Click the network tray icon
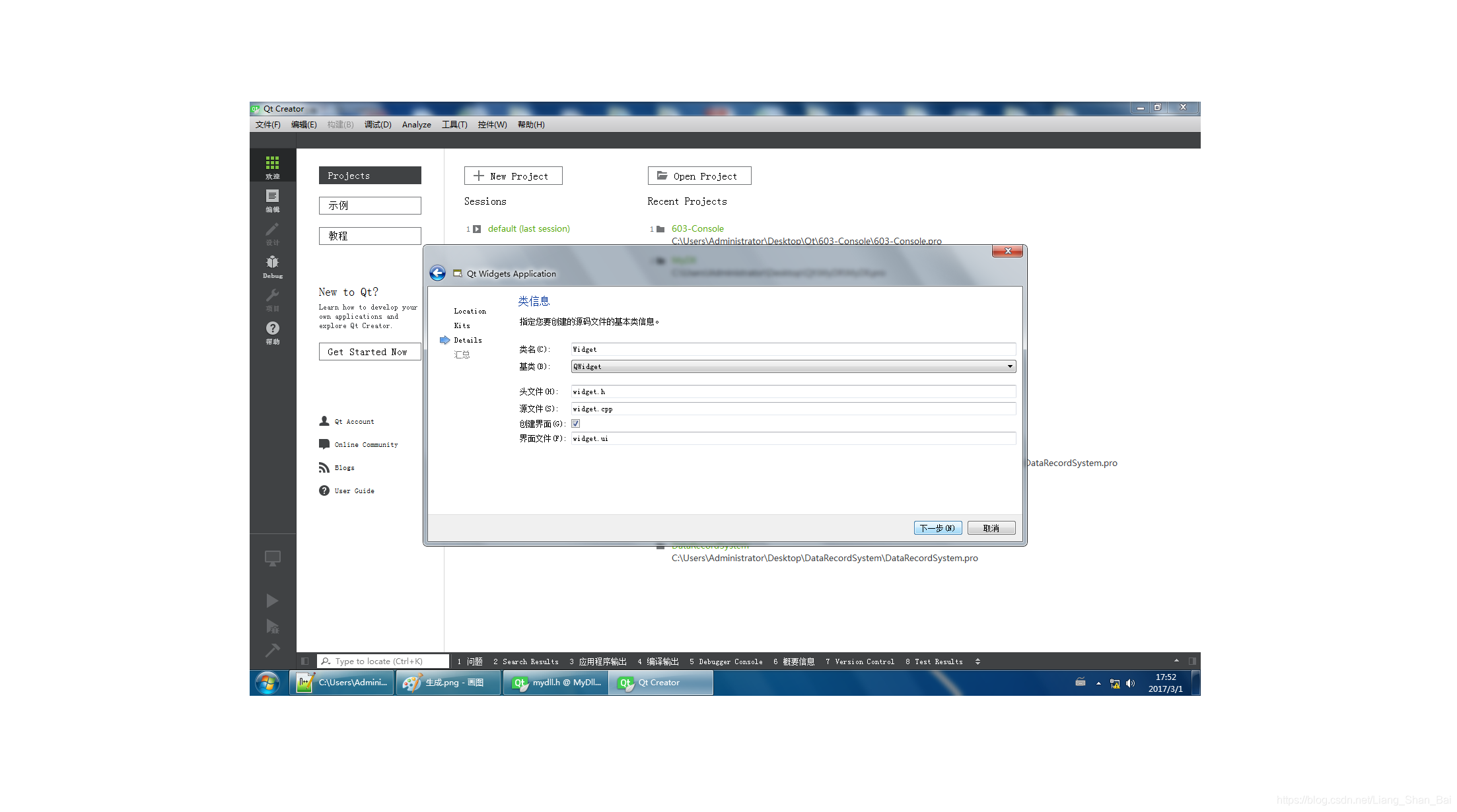Image resolution: width=1457 pixels, height=812 pixels. coord(1115,683)
